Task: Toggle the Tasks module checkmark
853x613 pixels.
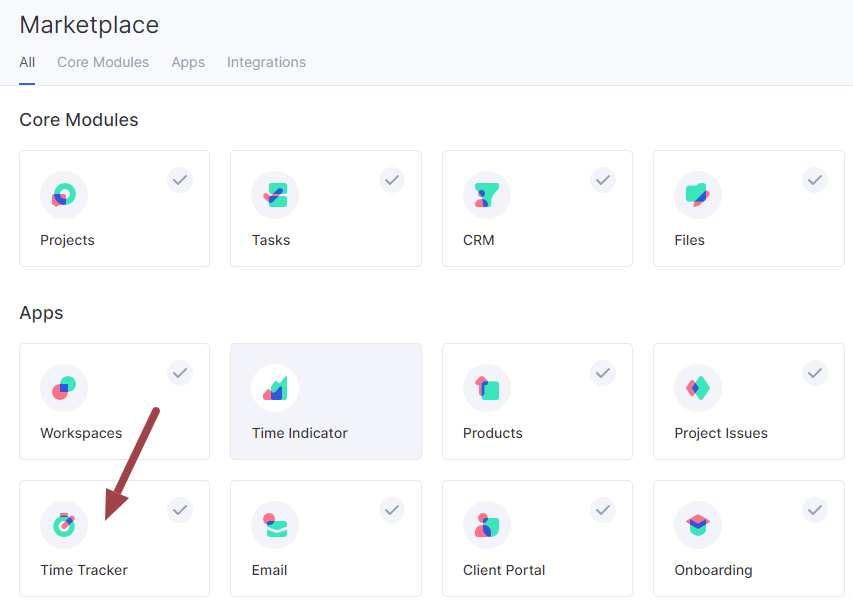Action: point(392,180)
